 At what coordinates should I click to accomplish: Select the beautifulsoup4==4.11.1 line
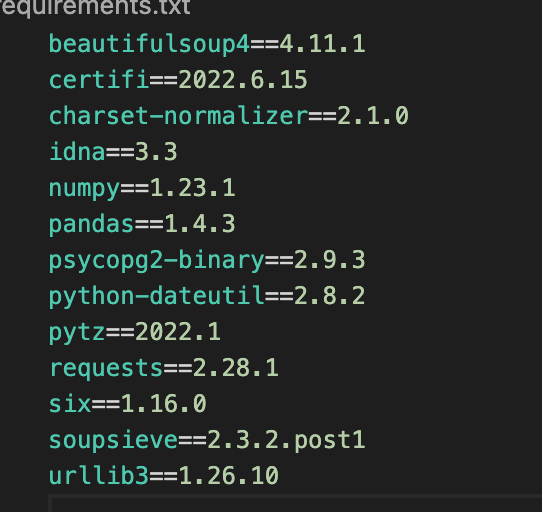[x=207, y=44]
